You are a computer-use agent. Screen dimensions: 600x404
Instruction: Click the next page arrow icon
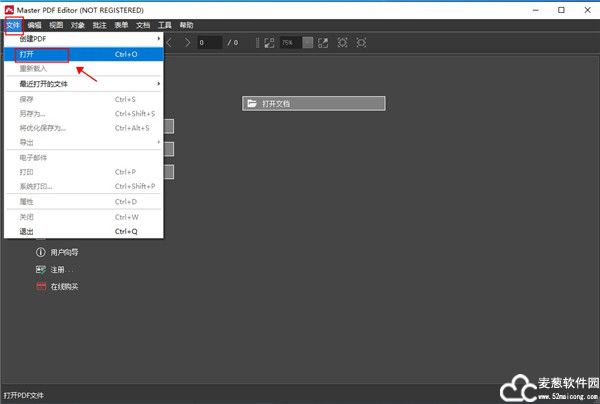[186, 43]
